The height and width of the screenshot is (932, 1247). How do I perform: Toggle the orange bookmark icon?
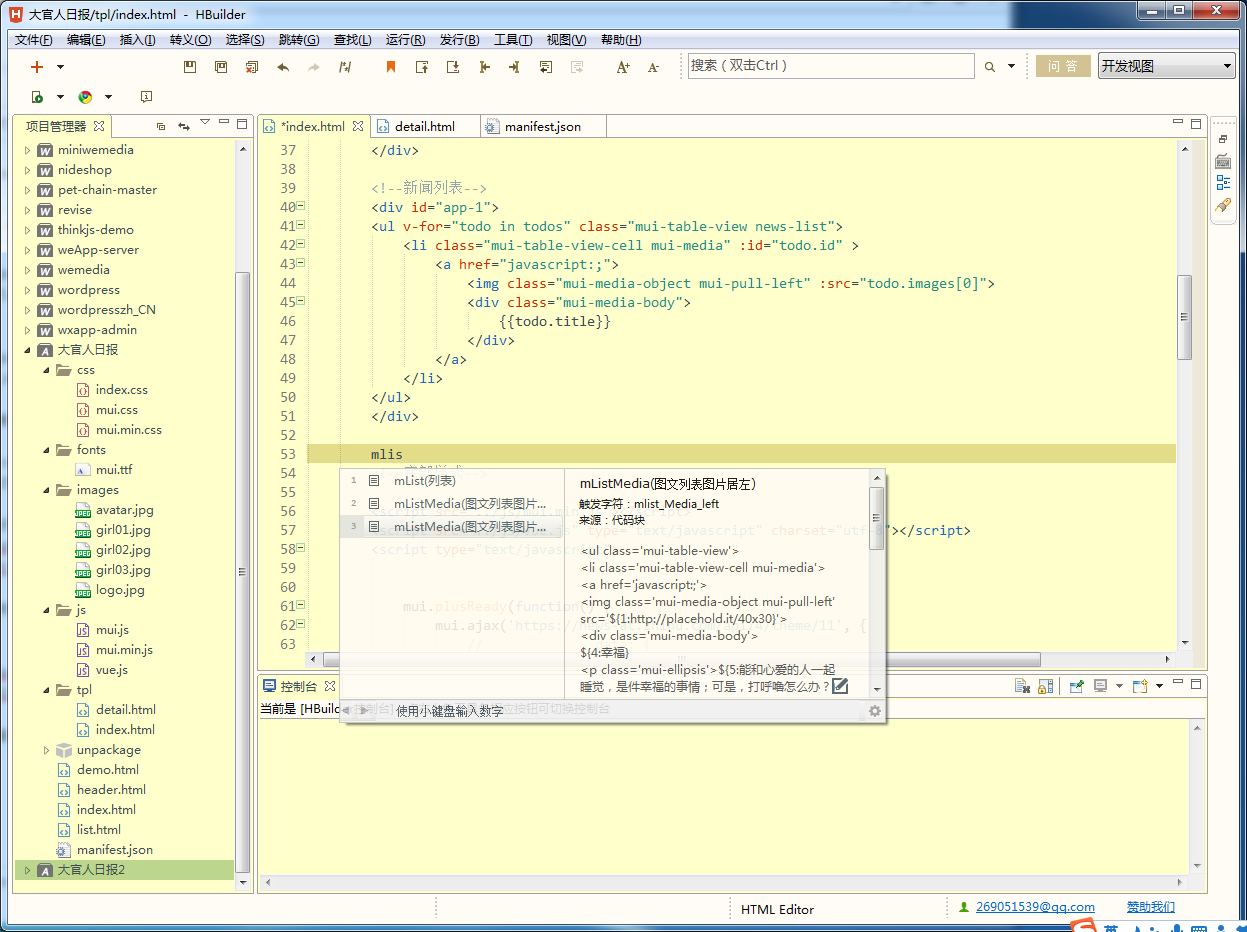[x=391, y=67]
